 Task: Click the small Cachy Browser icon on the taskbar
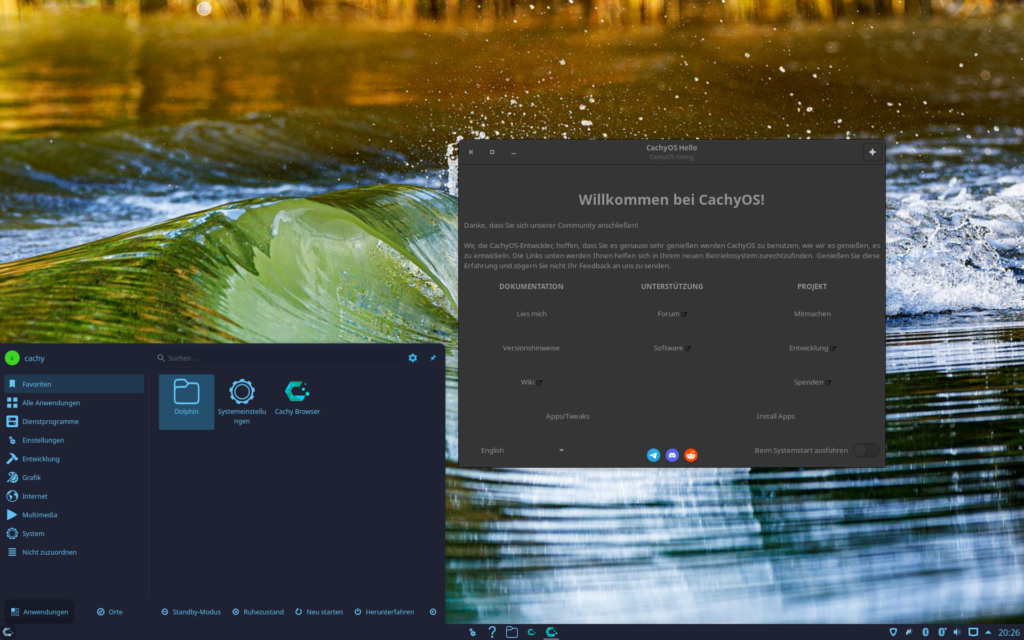532,632
